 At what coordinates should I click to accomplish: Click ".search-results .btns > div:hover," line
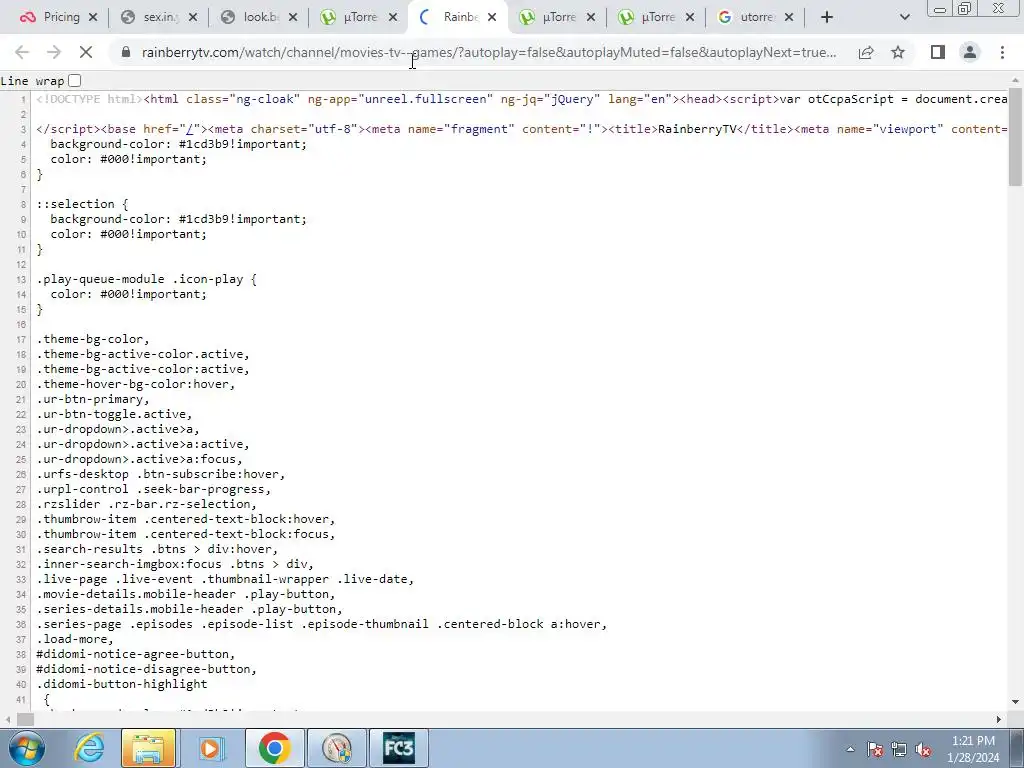(157, 549)
